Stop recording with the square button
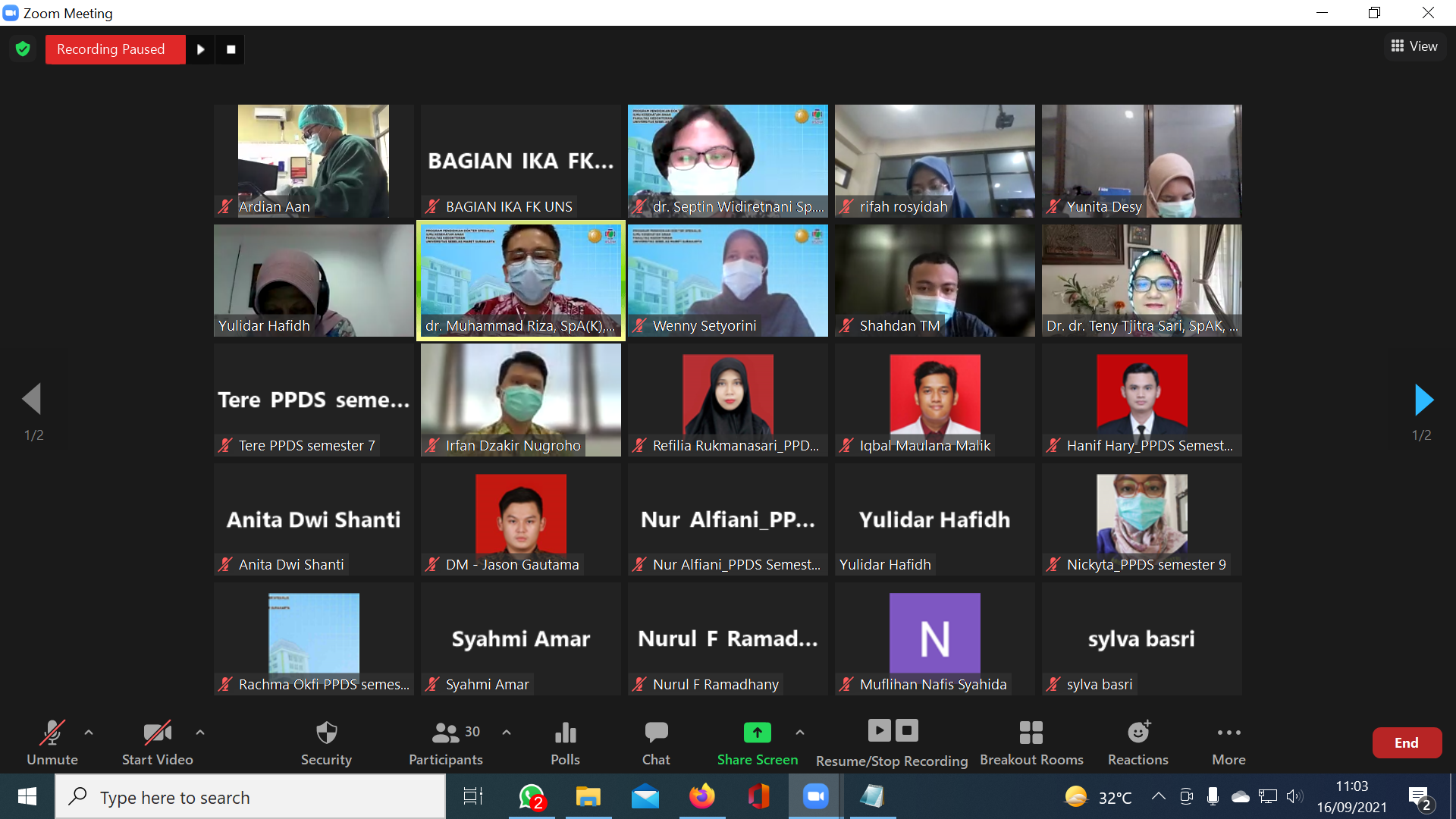The width and height of the screenshot is (1456, 819). coord(231,49)
